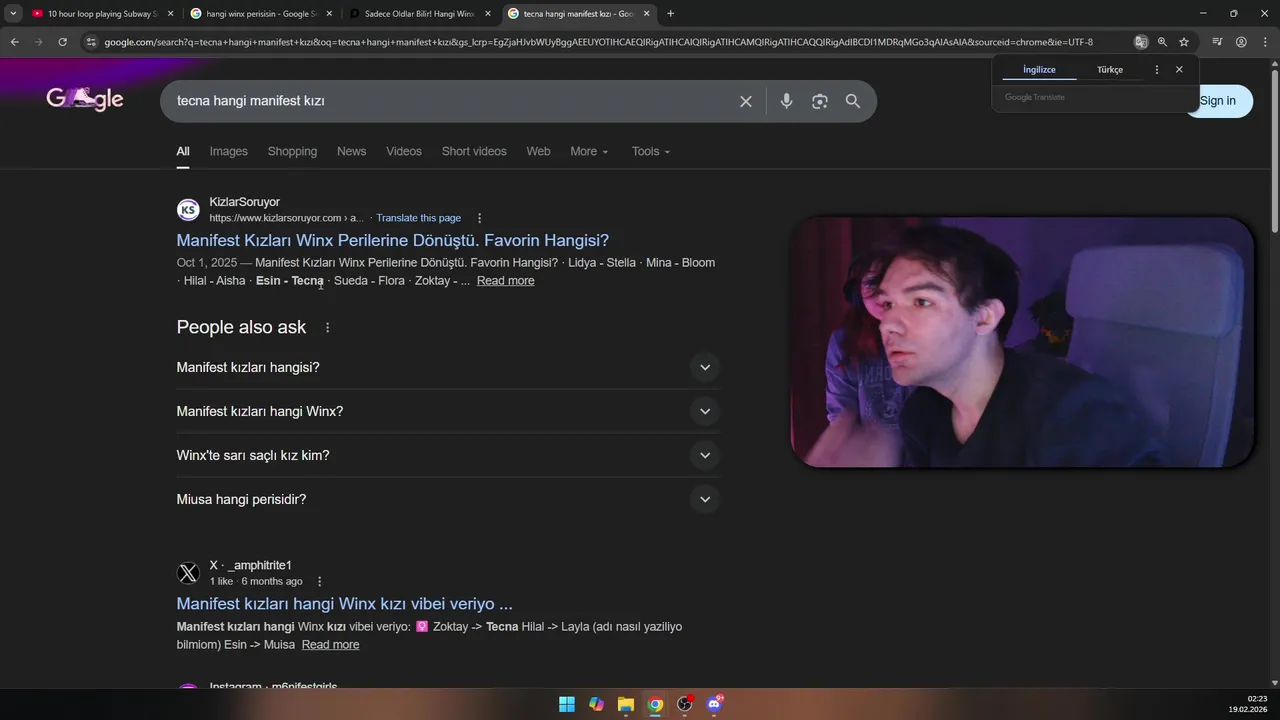Screen dimensions: 1280x720
Task: Open "Manifest kızları hangi Winx kızı vibei" result
Action: (344, 604)
